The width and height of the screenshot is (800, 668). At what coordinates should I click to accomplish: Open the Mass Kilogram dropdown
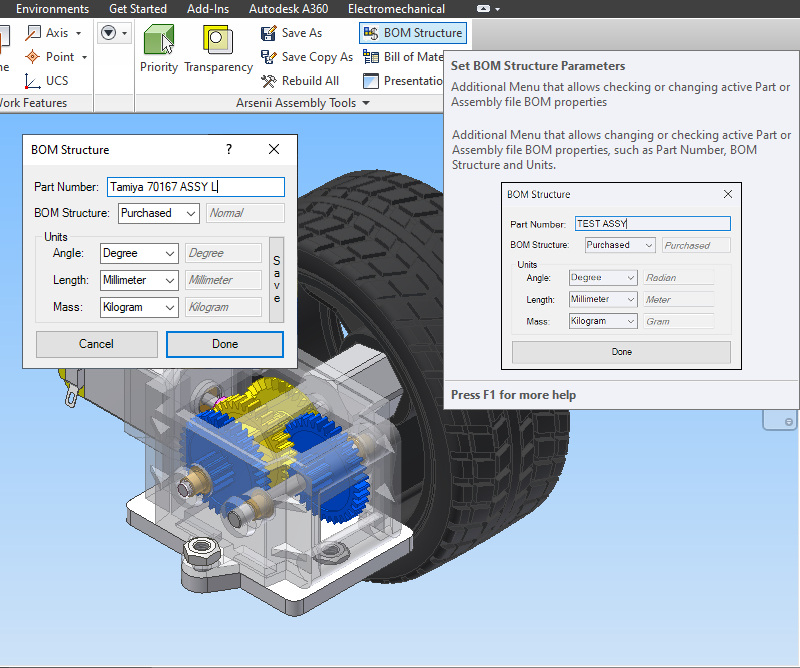click(139, 307)
